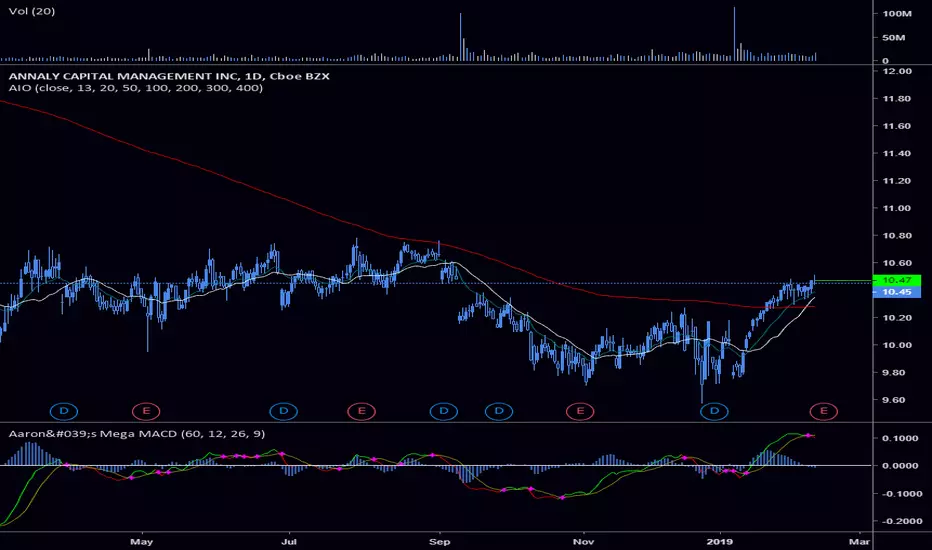The image size is (932, 550).
Task: Select the Vol (20) indicator title
Action: point(32,11)
